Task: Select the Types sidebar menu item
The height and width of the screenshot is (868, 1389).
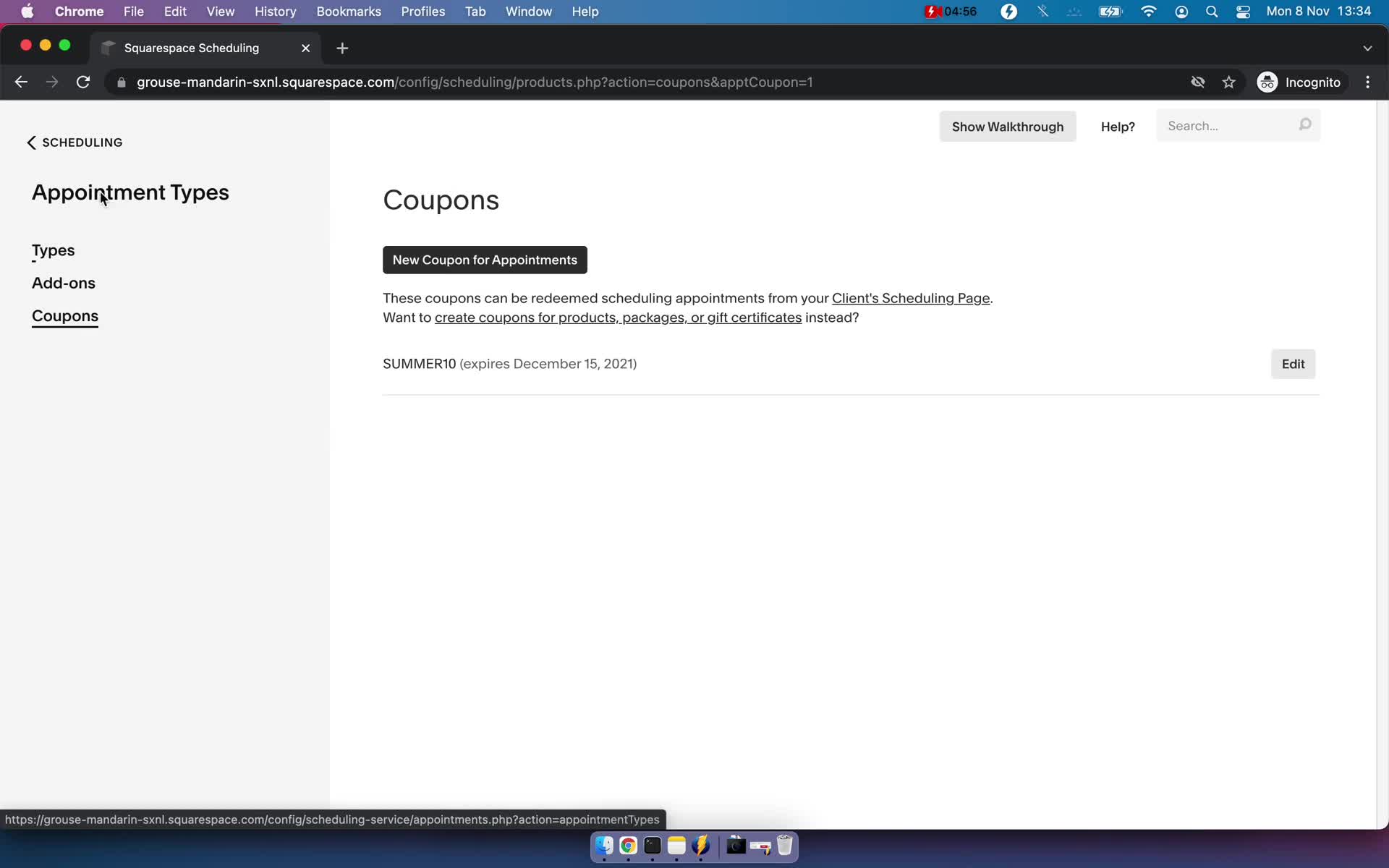Action: point(53,250)
